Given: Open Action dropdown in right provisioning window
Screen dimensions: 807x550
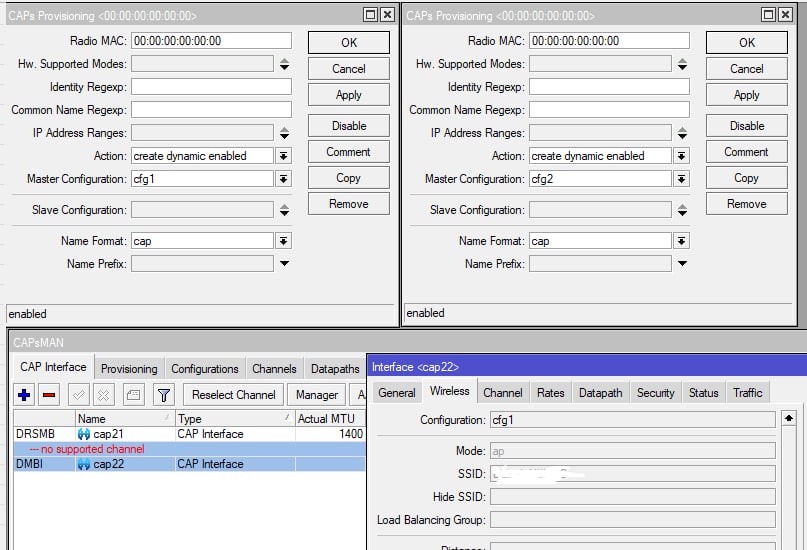Looking at the screenshot, I should [x=681, y=156].
